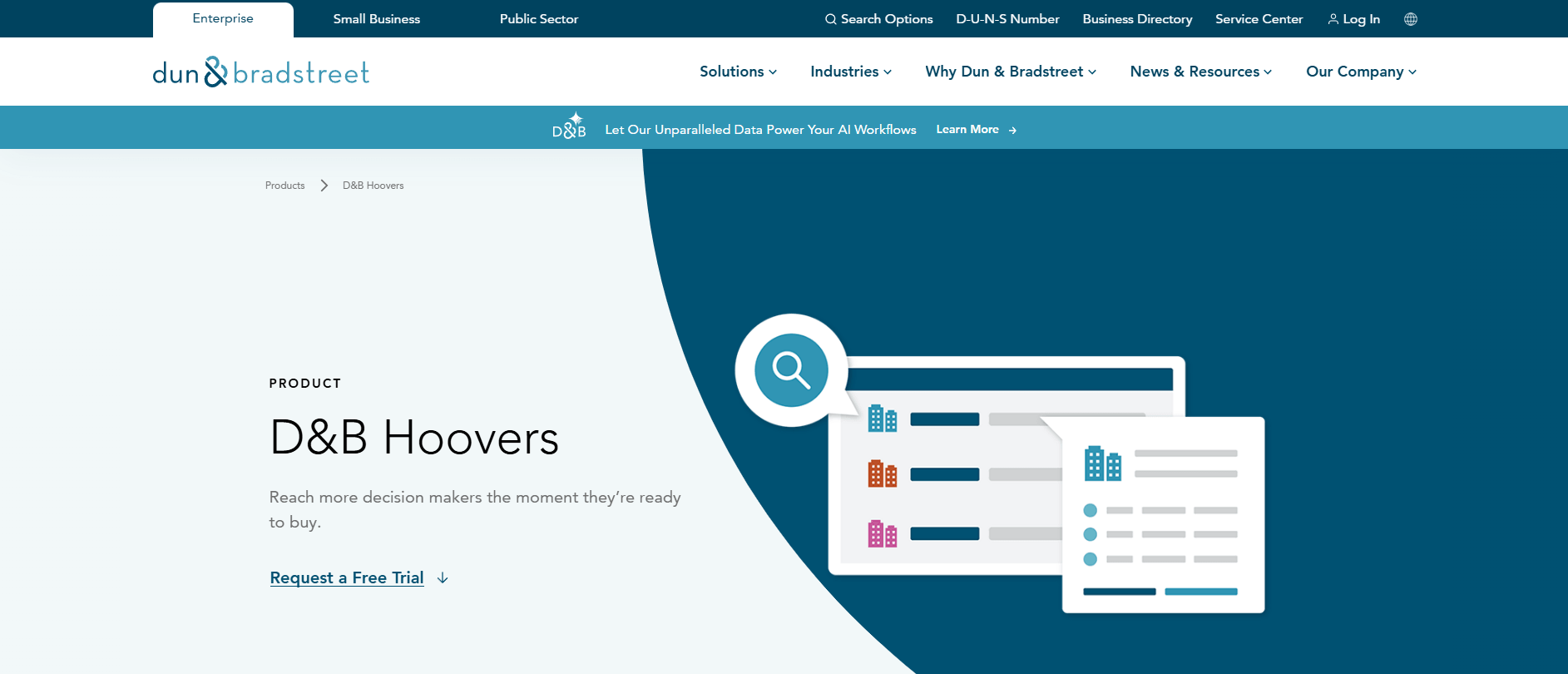Click the D&B Hoovers page heading
The width and height of the screenshot is (1568, 674).
[x=414, y=438]
